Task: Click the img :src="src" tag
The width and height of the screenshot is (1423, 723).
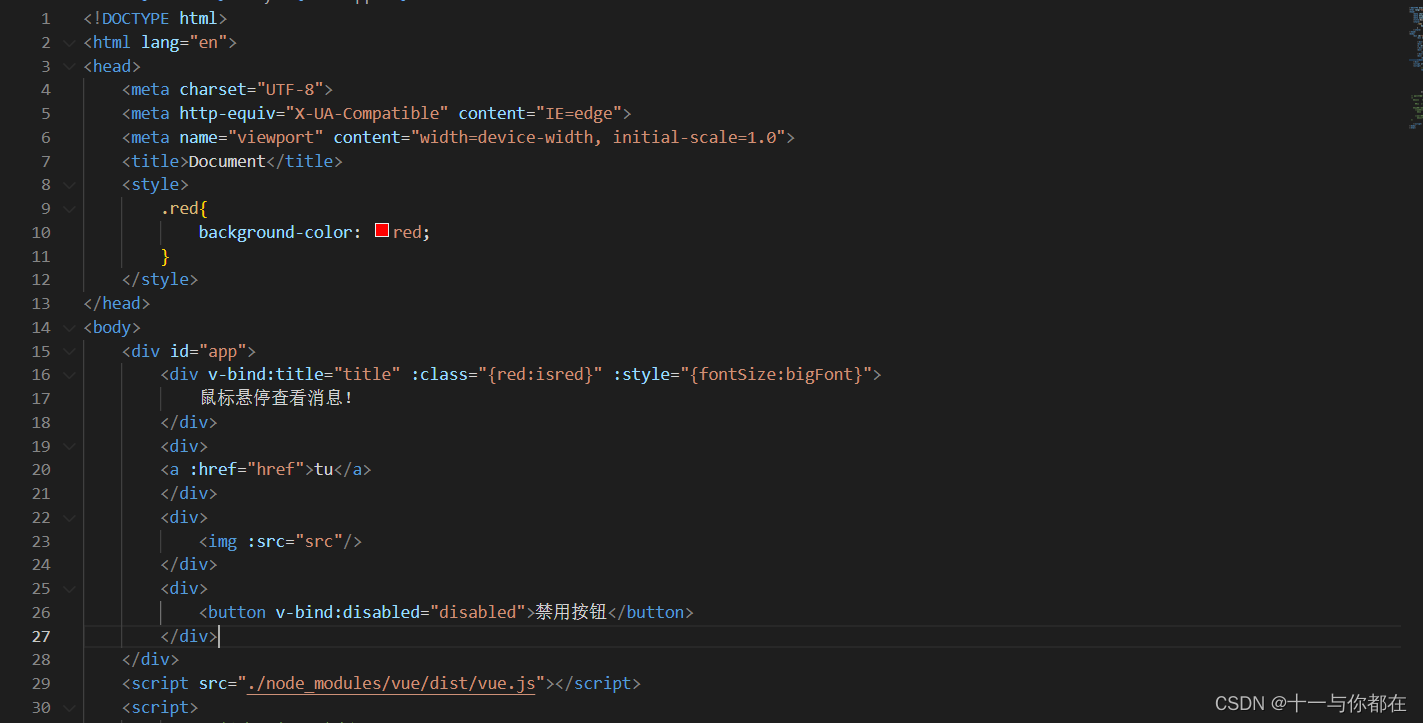Action: click(x=280, y=542)
